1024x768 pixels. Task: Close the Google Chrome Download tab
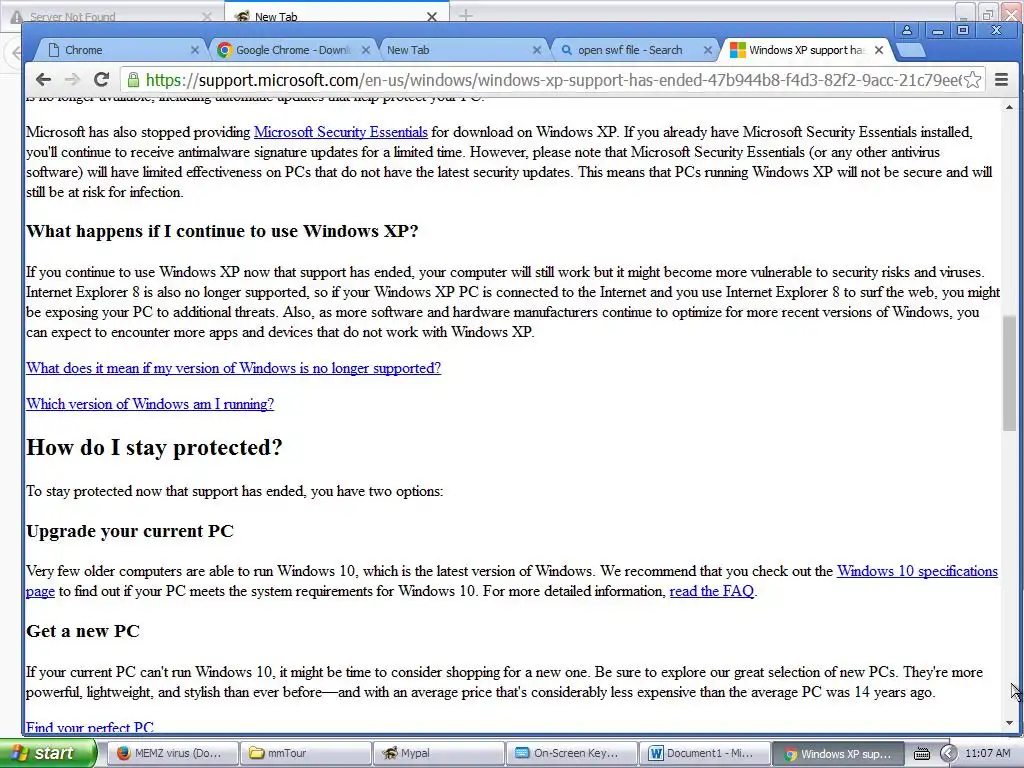tap(366, 50)
